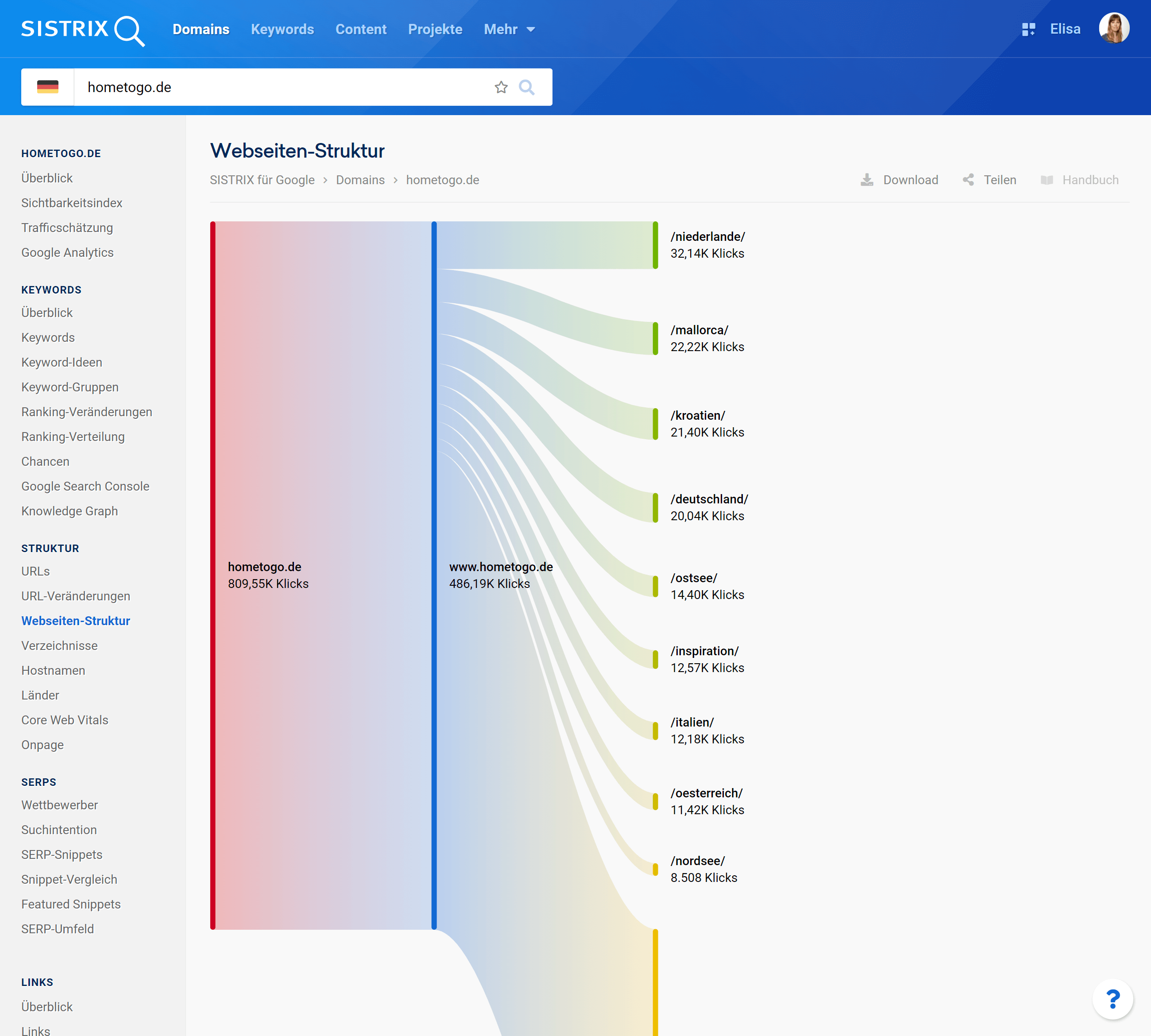Viewport: 1151px width, 1036px height.
Task: Open Sichtbarkeitsindex in the sidebar
Action: coord(72,203)
